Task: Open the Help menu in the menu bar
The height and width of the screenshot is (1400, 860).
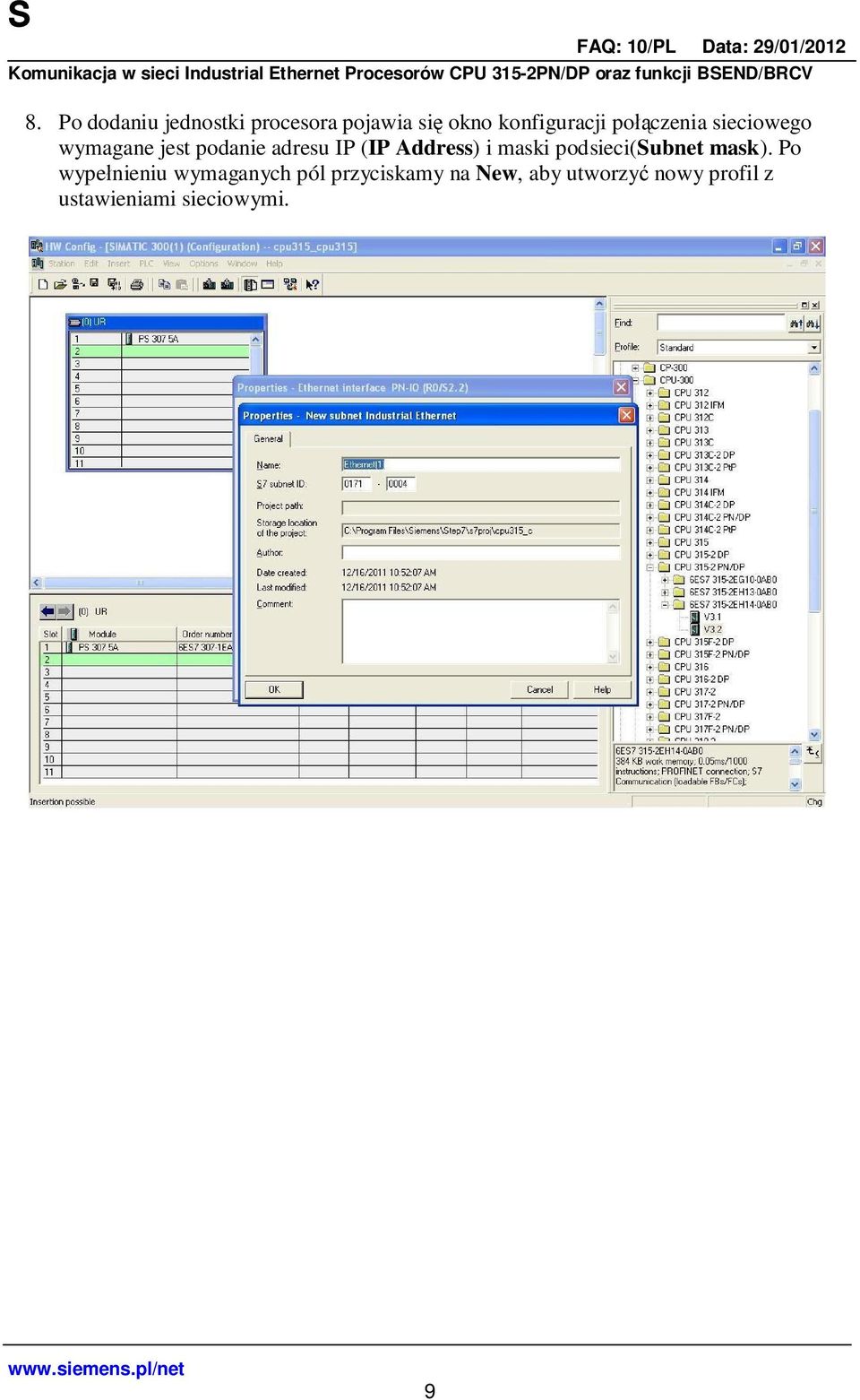Action: click(274, 264)
